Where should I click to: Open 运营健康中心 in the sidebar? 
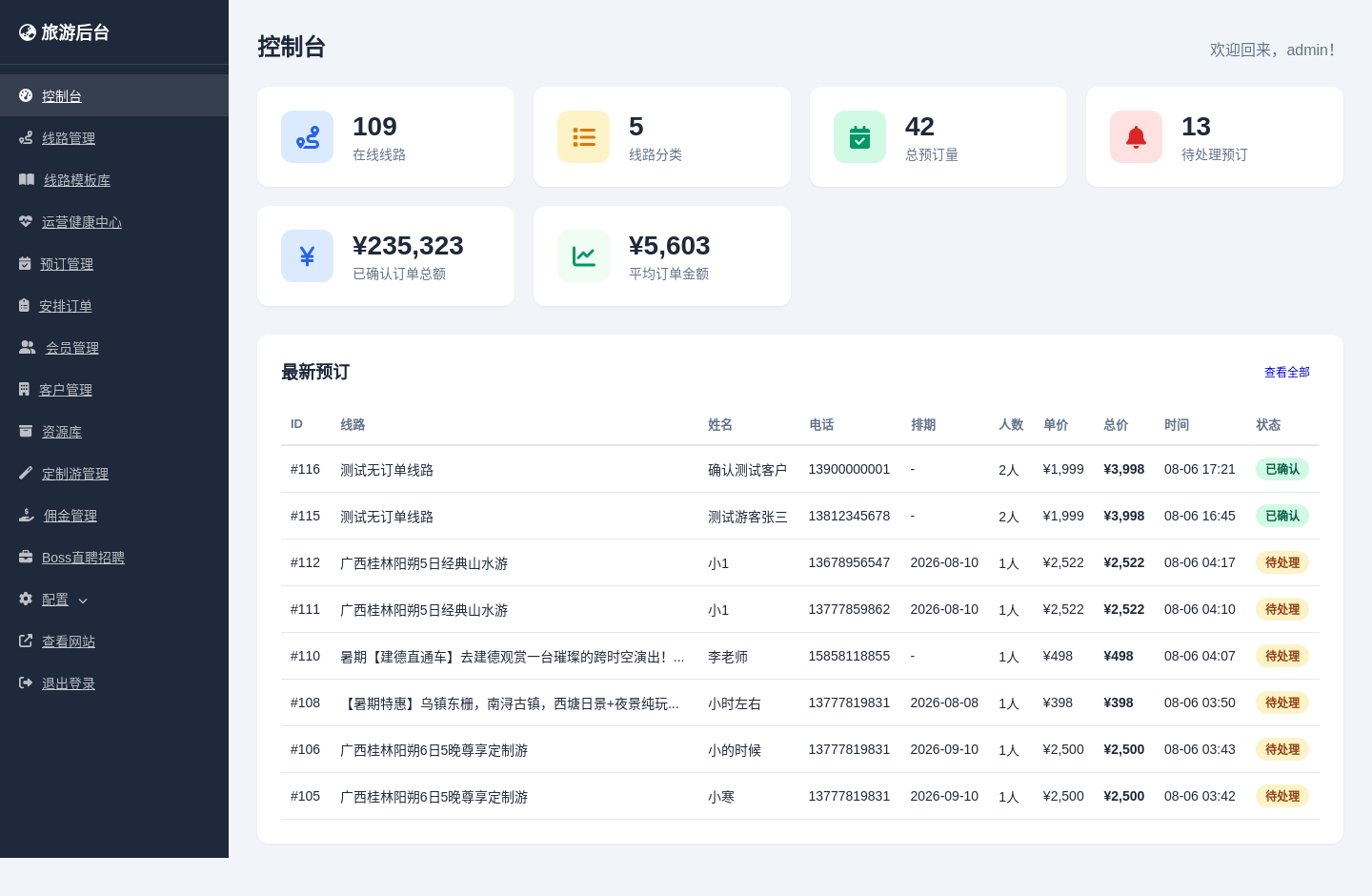[114, 221]
